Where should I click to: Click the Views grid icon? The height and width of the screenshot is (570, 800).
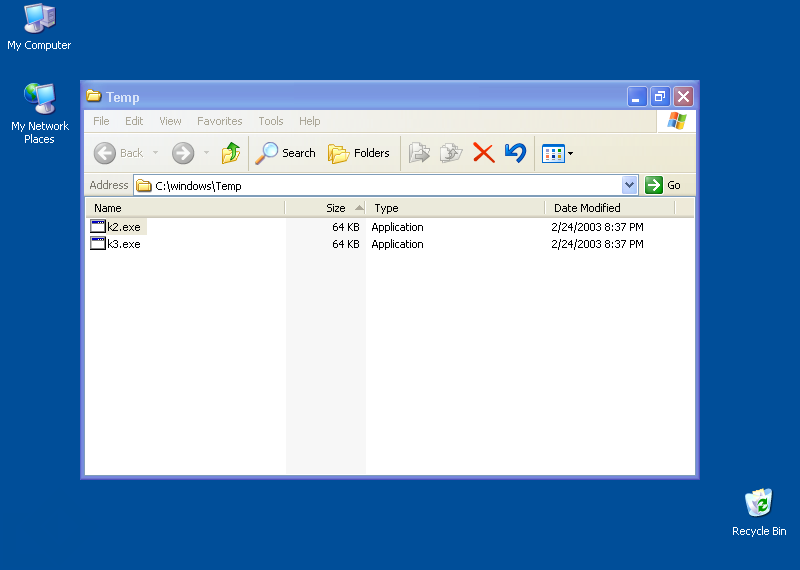click(553, 153)
